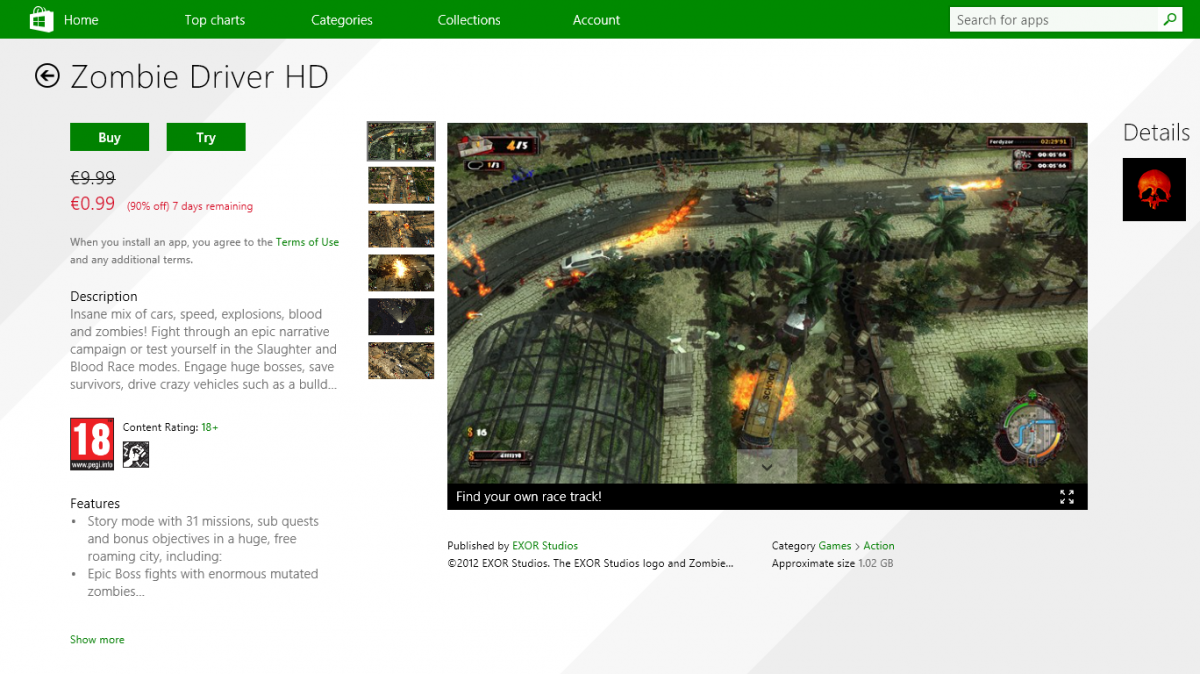Click the ©2012 EXOR Studios copyright text
The width and height of the screenshot is (1200, 674).
(x=590, y=563)
